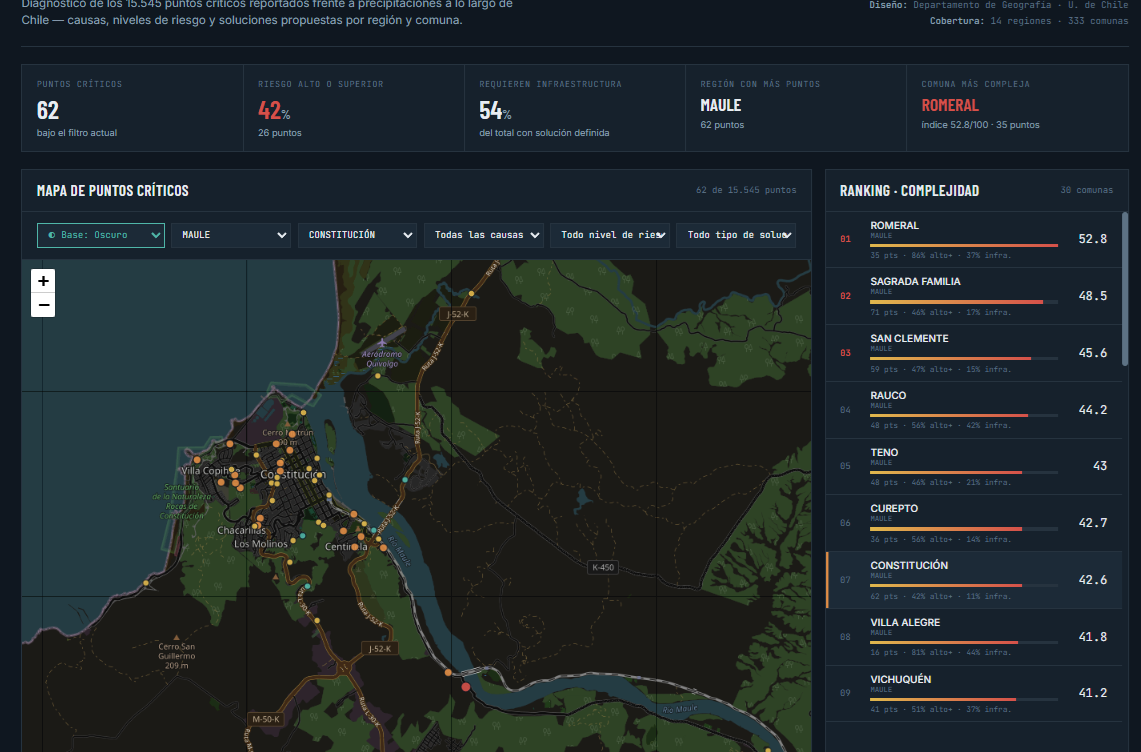Select ROMERAL in the complexity ranking
1141x752 pixels.
[974, 240]
